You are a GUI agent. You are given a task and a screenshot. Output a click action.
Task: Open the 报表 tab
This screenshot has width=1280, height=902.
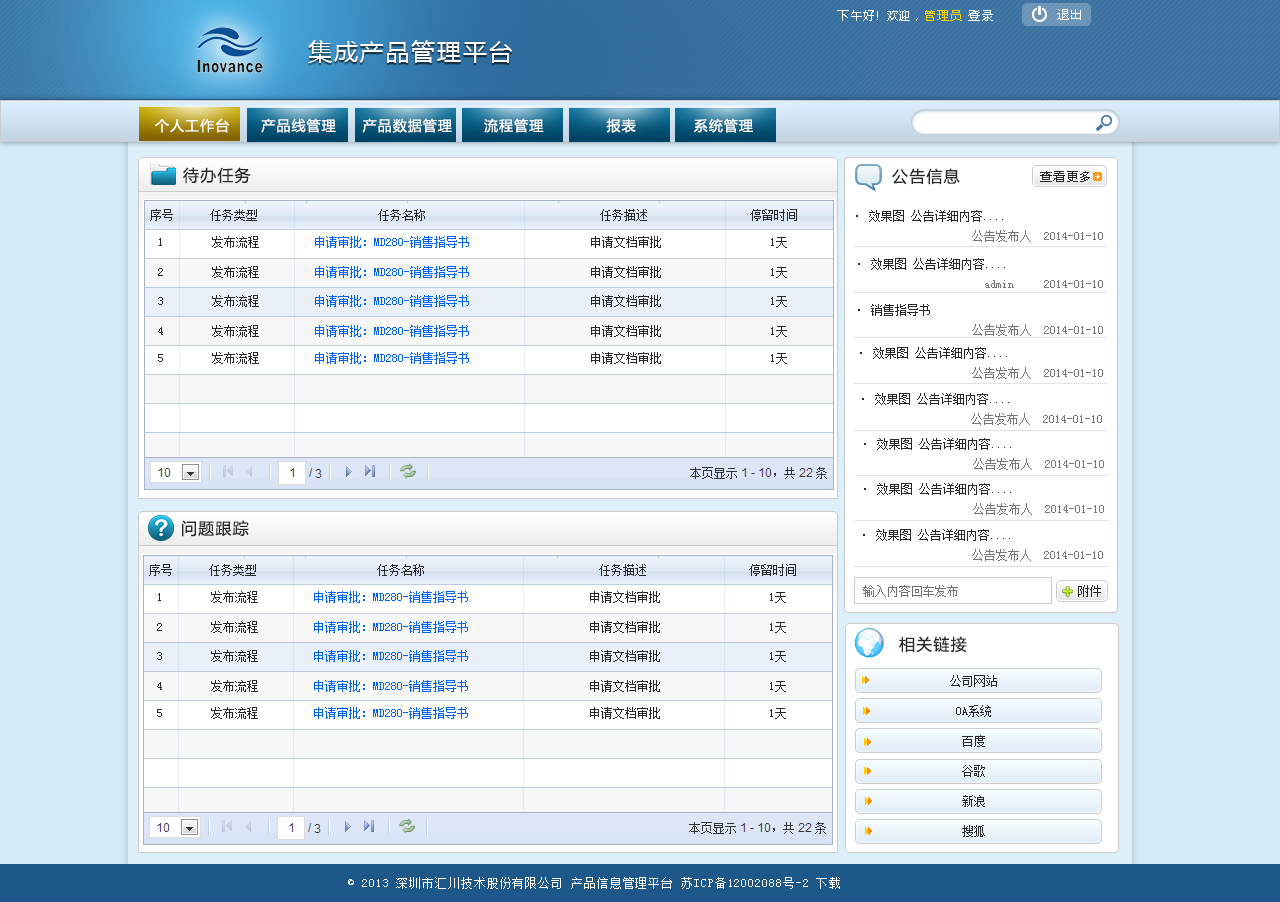click(619, 125)
